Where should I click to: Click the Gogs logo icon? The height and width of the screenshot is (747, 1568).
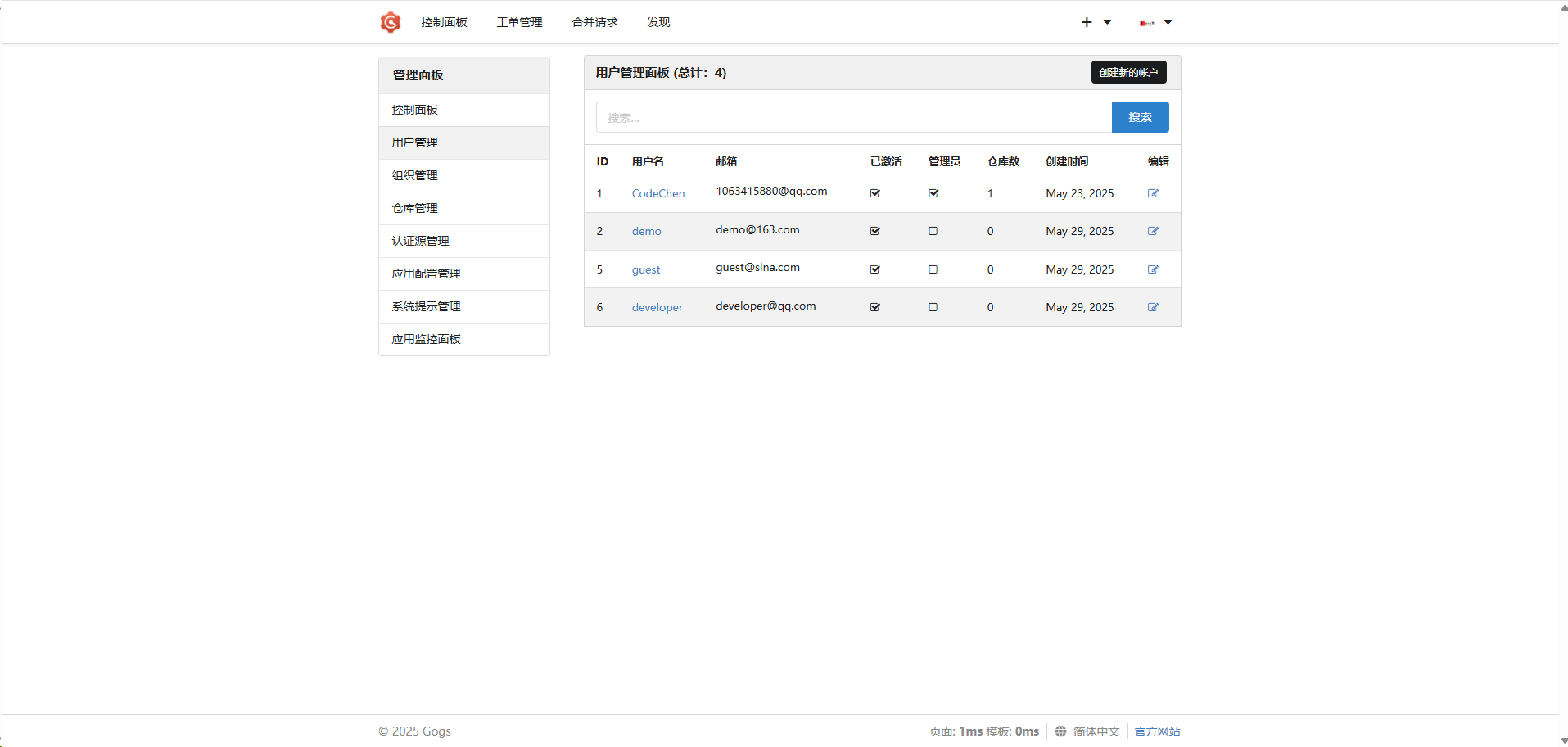click(x=391, y=22)
